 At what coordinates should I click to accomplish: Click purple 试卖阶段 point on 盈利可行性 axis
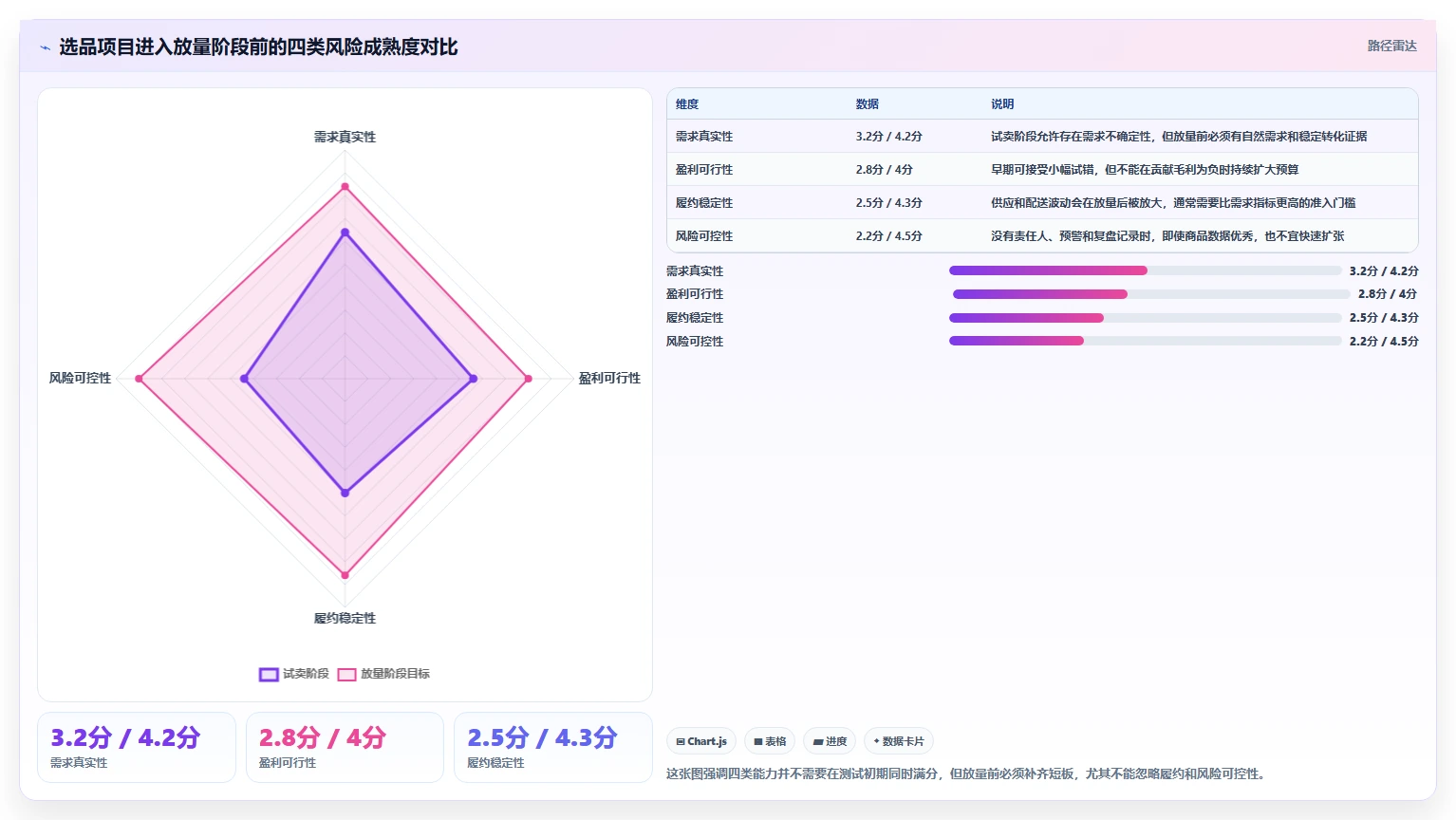(x=473, y=379)
